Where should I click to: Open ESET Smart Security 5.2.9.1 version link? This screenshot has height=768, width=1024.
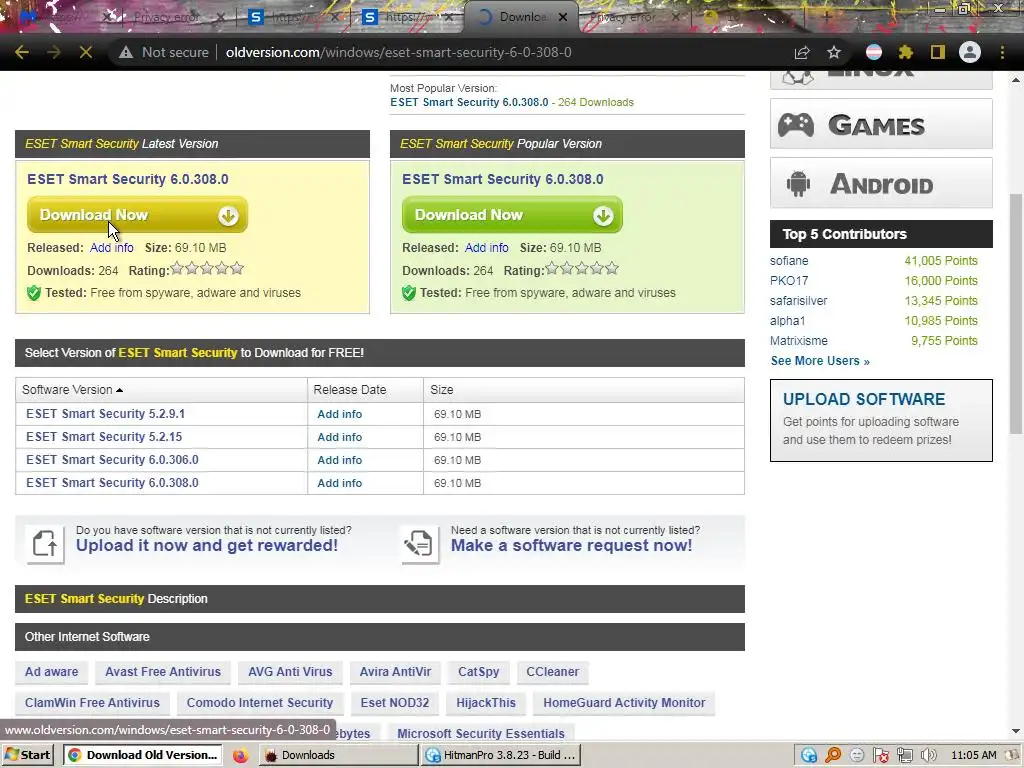click(105, 414)
